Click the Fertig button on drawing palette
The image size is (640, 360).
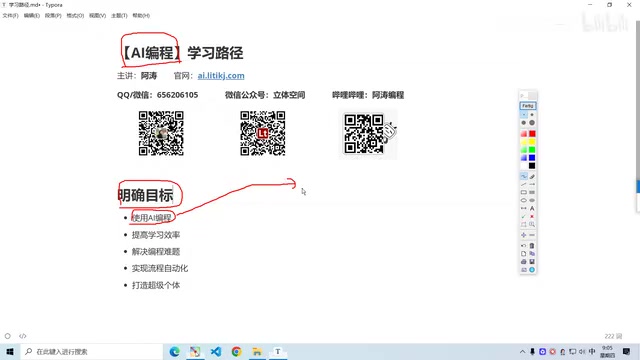pos(528,106)
